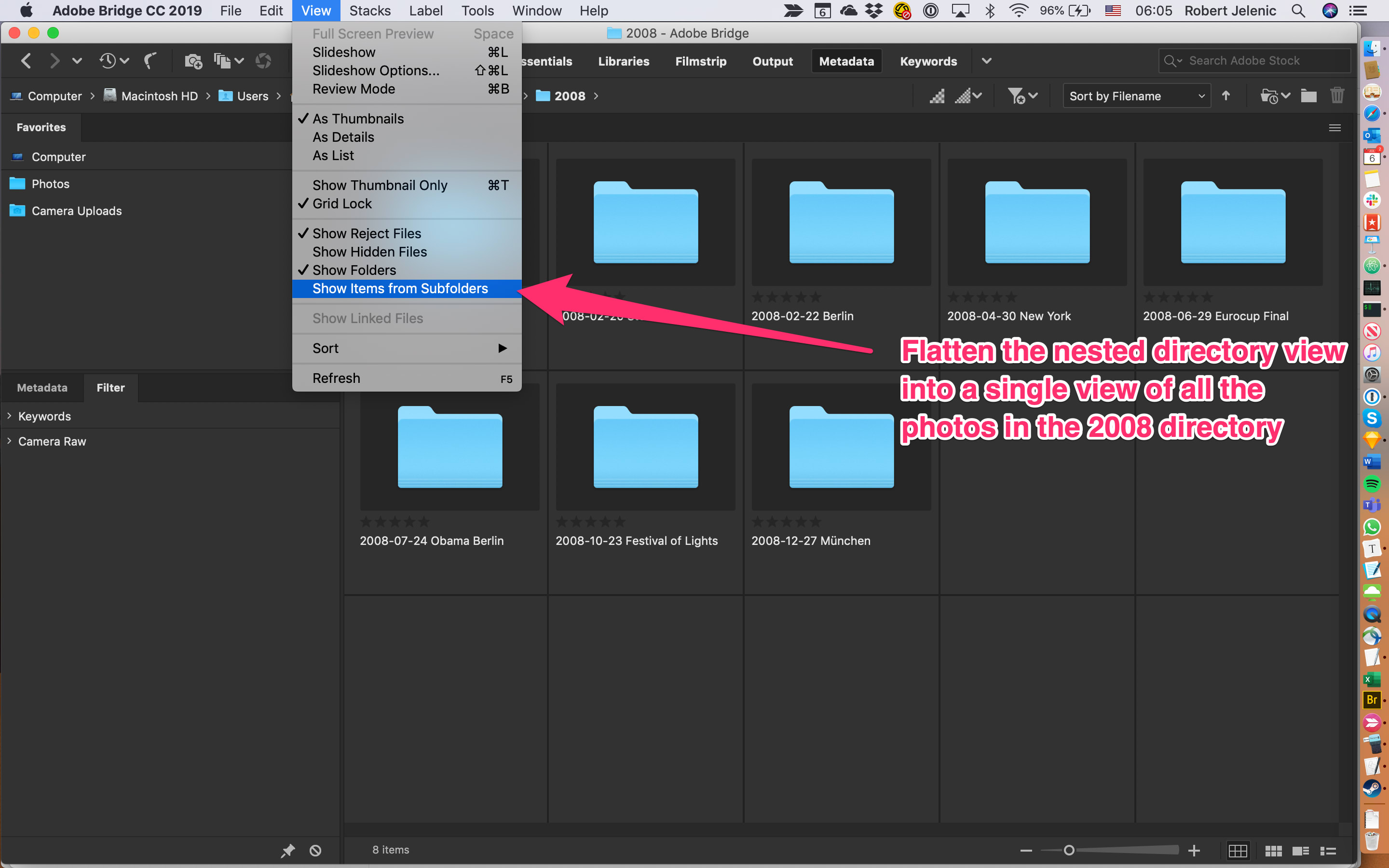
Task: Toggle Show Reject Files option
Action: click(x=407, y=234)
